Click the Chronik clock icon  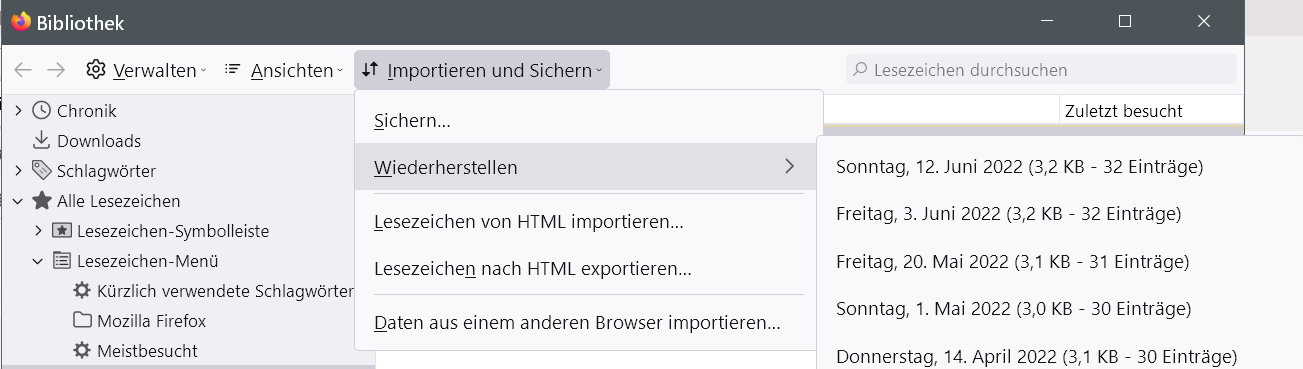tap(42, 111)
